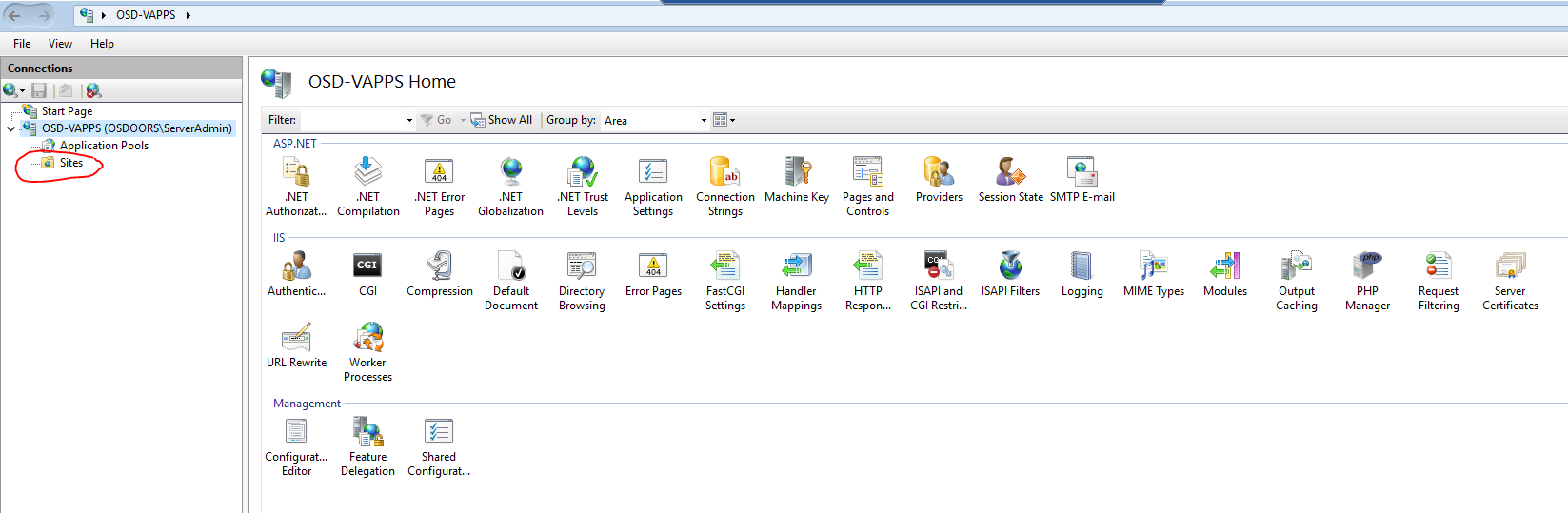
Task: Open the Group by Area dropdown
Action: click(x=704, y=121)
